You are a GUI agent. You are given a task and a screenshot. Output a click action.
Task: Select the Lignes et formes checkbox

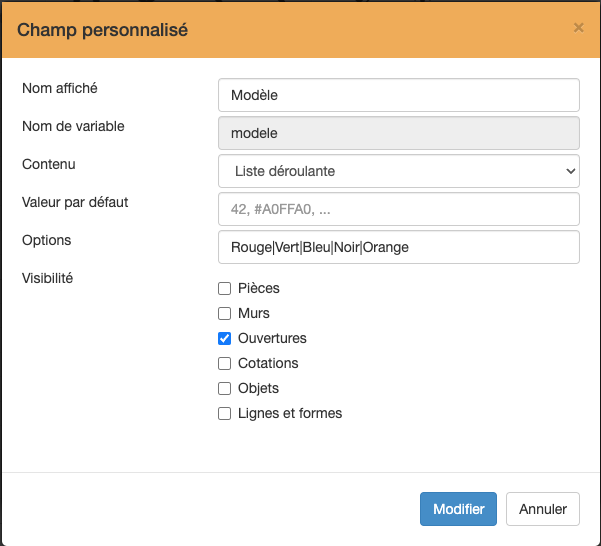click(224, 413)
